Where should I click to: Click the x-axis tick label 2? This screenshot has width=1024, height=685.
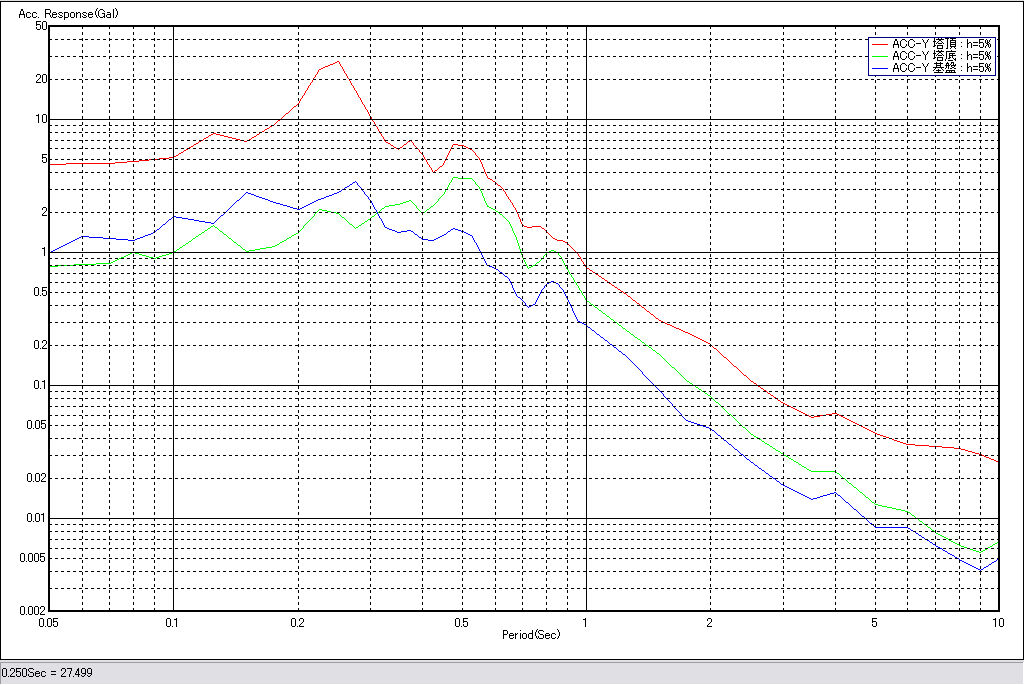point(709,623)
